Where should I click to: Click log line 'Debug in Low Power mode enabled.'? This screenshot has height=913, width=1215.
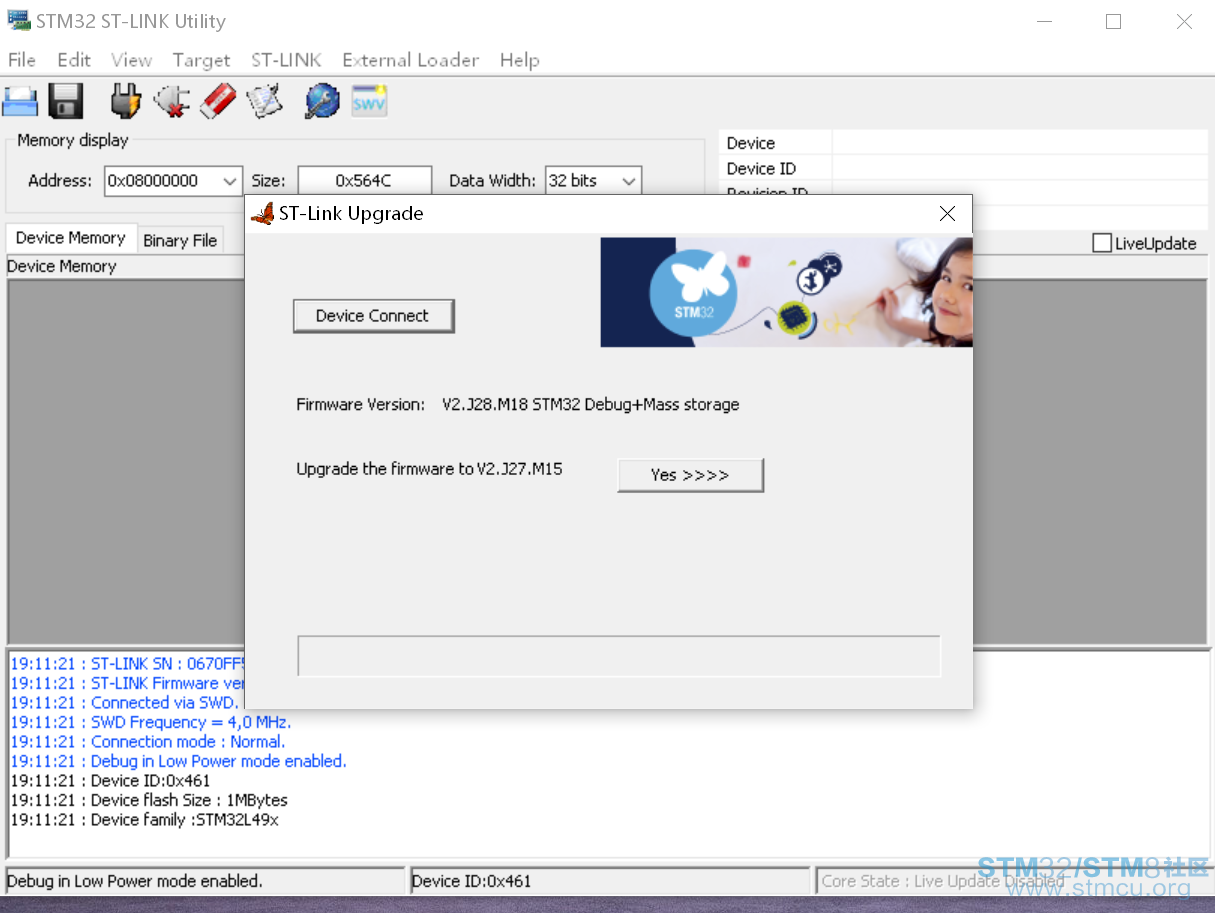click(x=178, y=761)
